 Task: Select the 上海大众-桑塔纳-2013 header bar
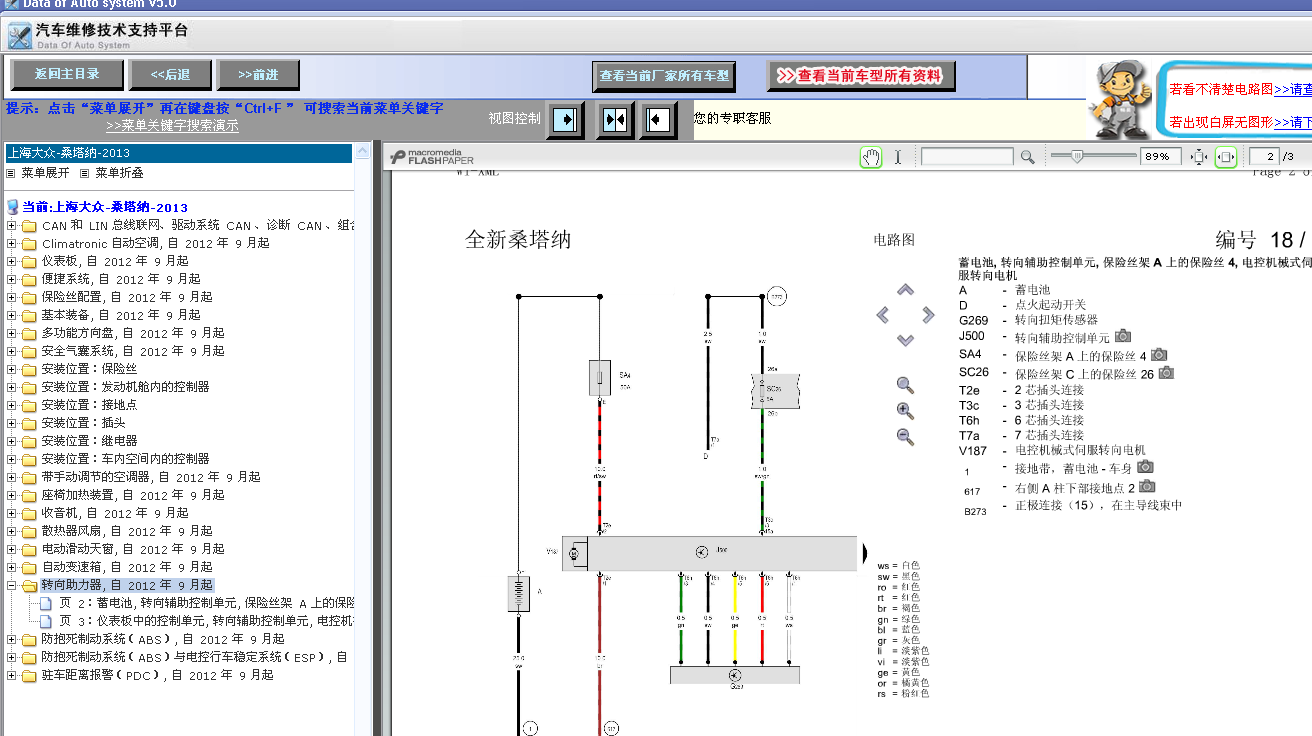[x=179, y=153]
